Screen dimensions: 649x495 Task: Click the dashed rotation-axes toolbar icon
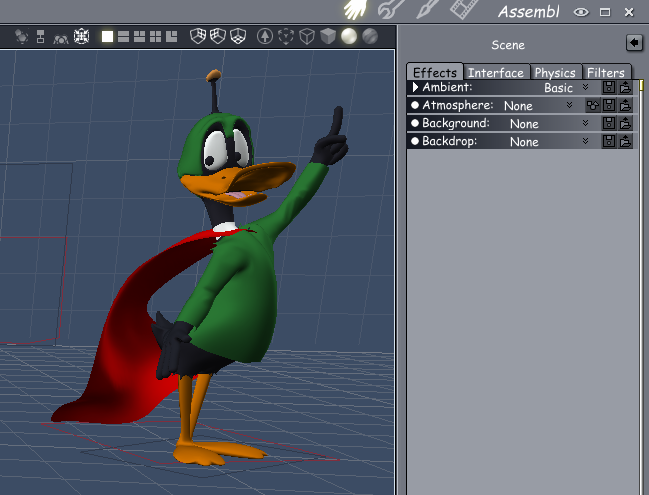286,36
